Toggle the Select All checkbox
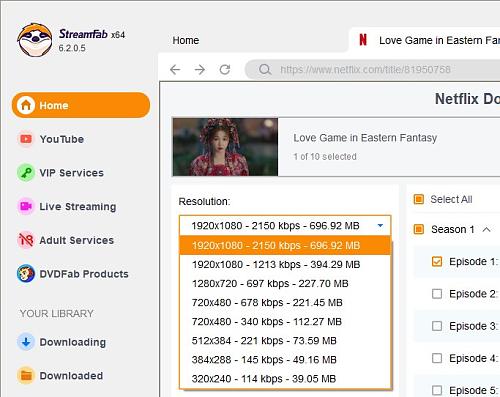The height and width of the screenshot is (397, 500). click(419, 199)
